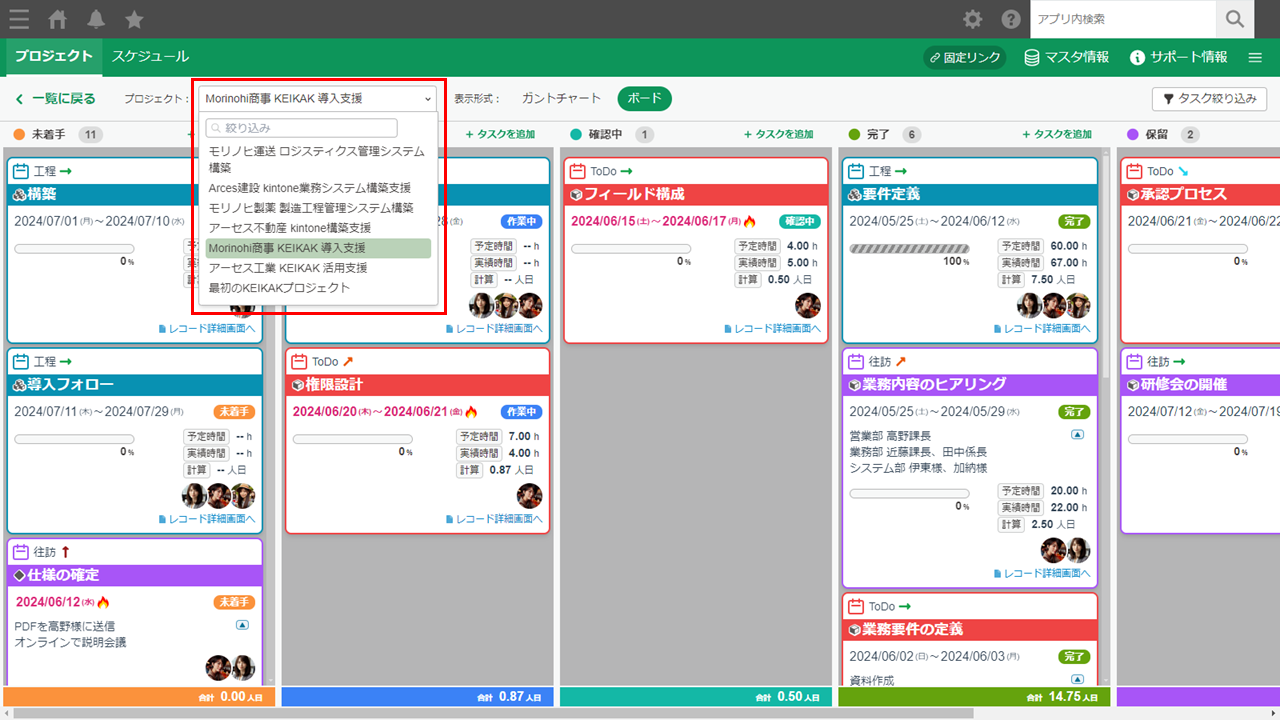The height and width of the screenshot is (720, 1280).
Task: Click the calendar icon on 導入フォロー card
Action: (x=21, y=361)
